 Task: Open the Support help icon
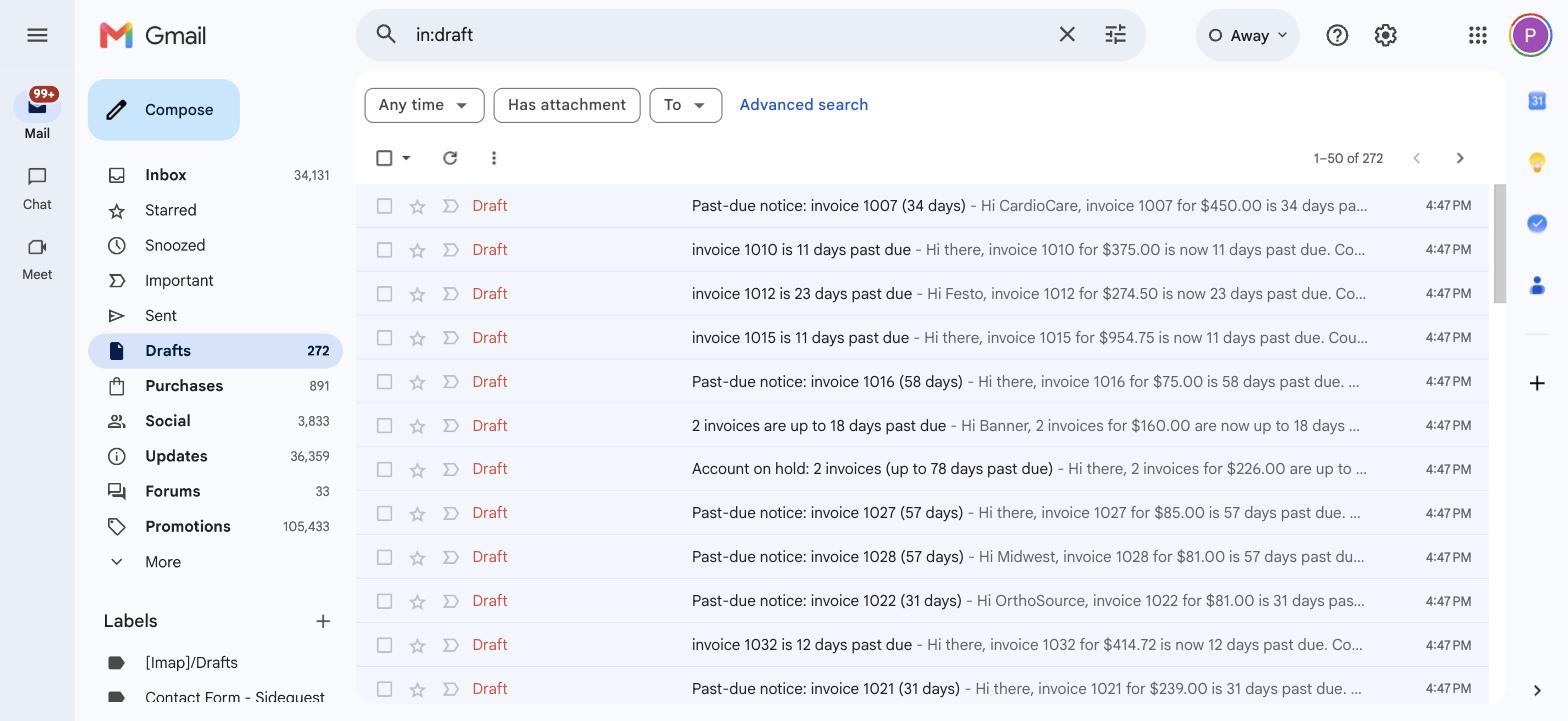point(1337,35)
